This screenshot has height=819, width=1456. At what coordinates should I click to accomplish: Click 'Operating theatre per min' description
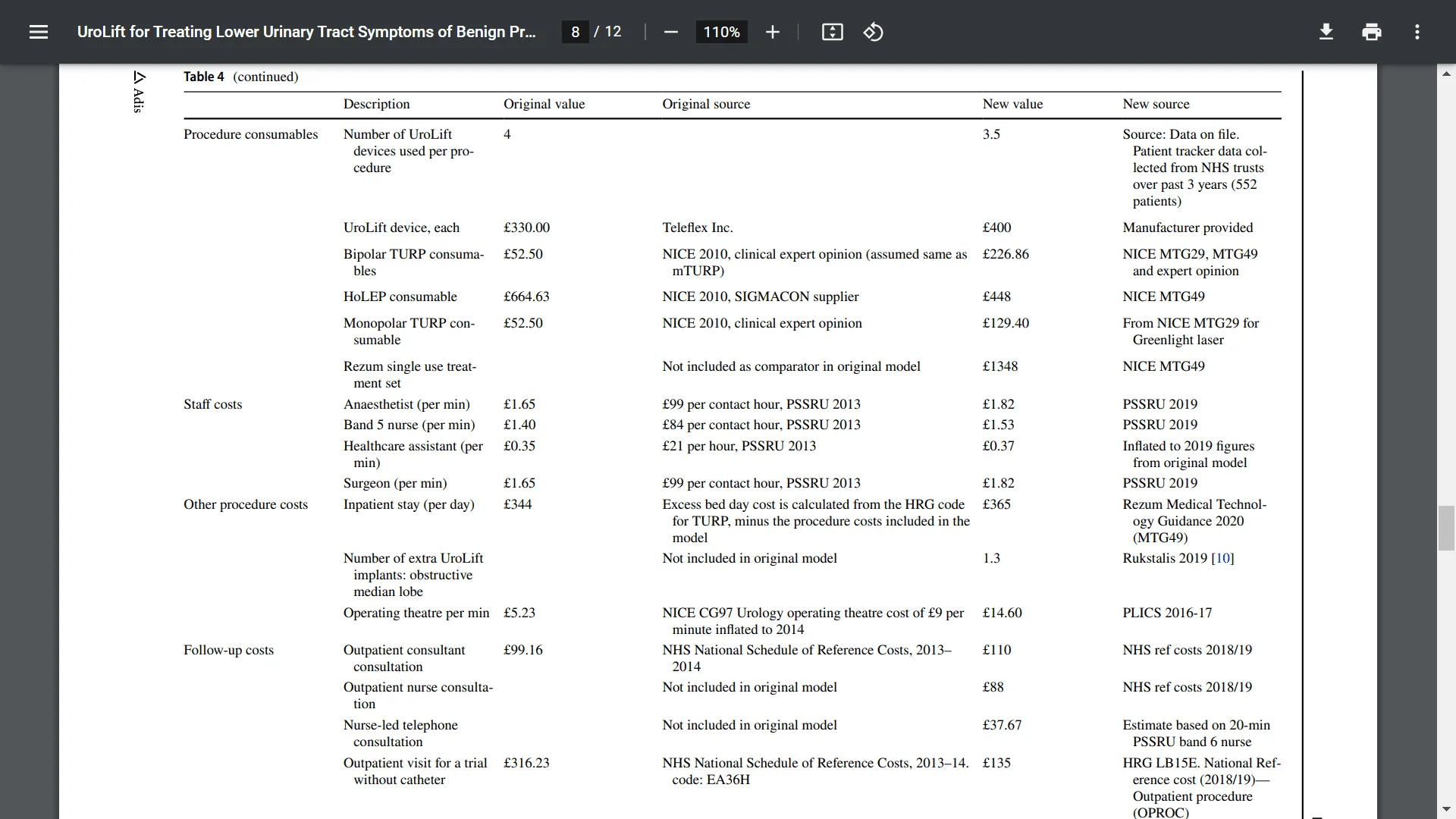pyautogui.click(x=416, y=613)
